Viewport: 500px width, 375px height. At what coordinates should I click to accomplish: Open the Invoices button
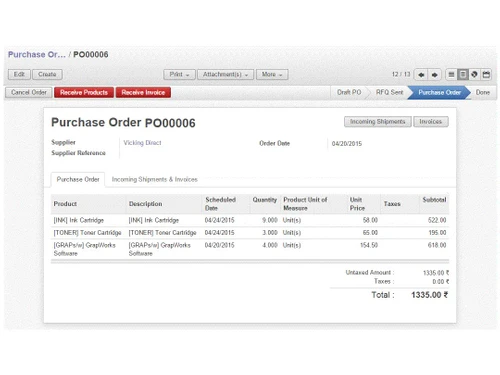(x=431, y=122)
